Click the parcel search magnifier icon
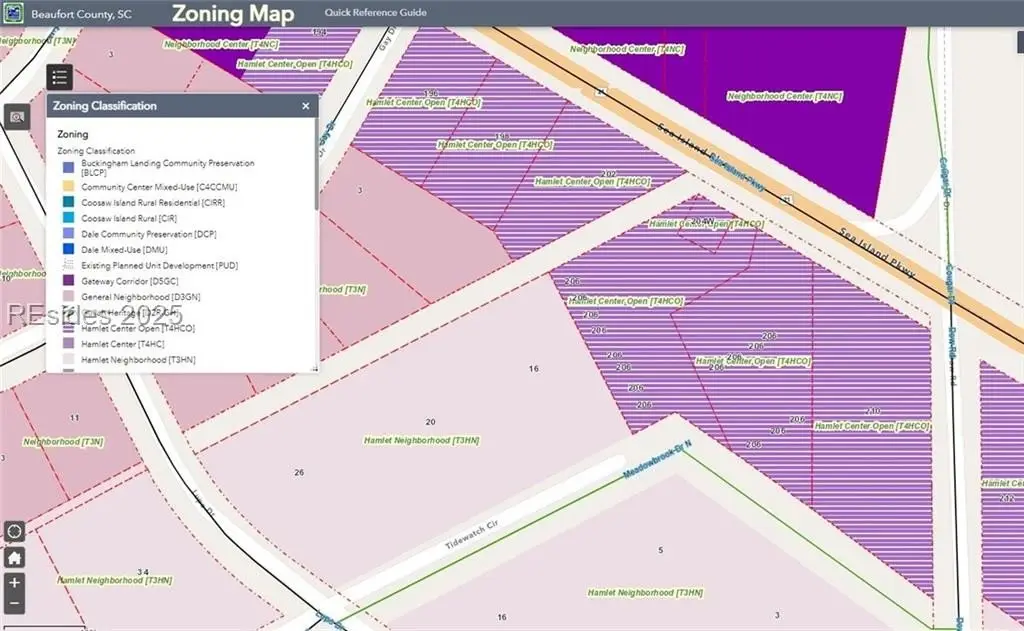This screenshot has height=631, width=1024. point(15,117)
